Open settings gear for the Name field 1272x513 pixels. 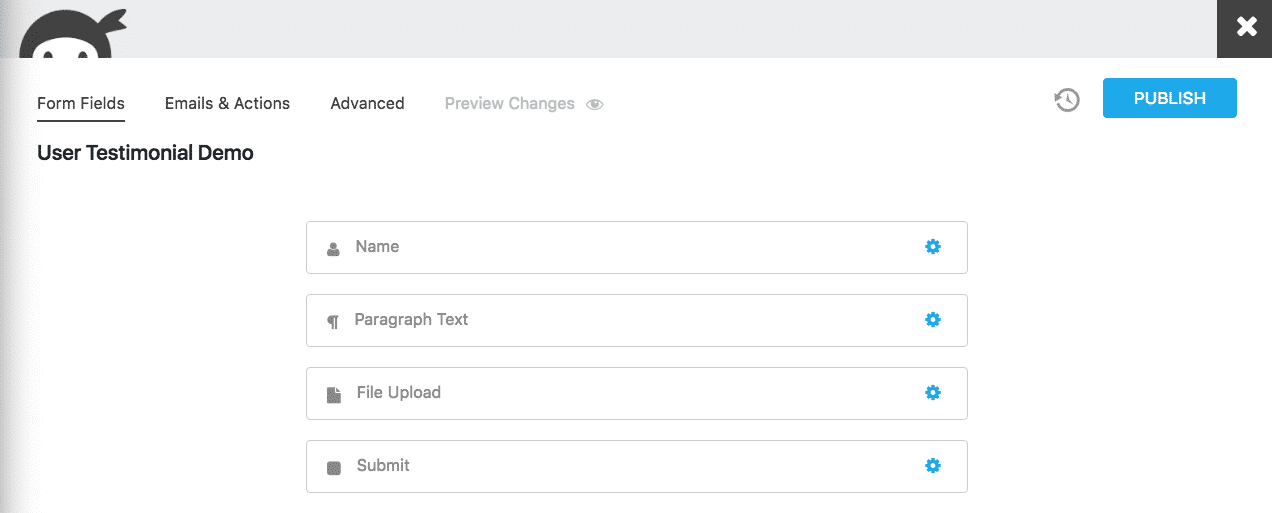click(933, 247)
